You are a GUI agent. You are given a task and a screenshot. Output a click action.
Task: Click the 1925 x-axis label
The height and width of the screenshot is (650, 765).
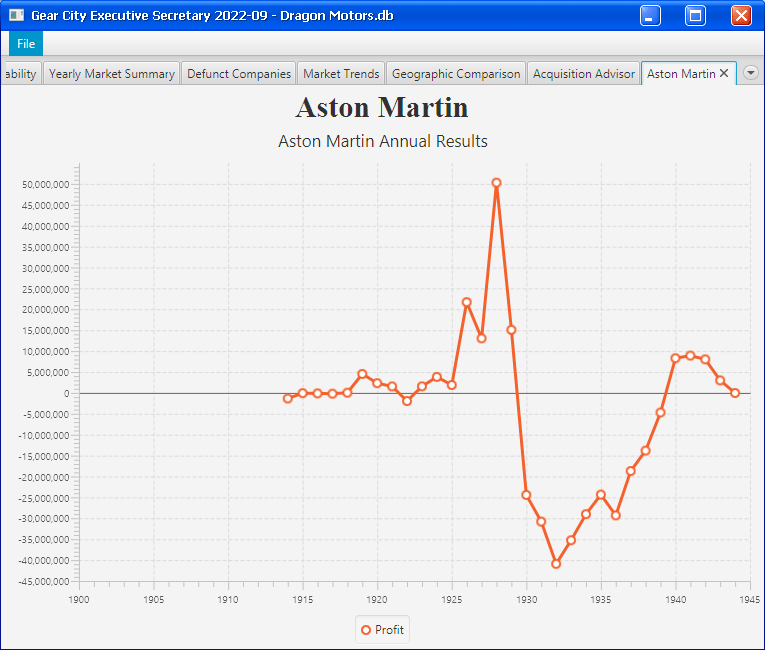[452, 599]
